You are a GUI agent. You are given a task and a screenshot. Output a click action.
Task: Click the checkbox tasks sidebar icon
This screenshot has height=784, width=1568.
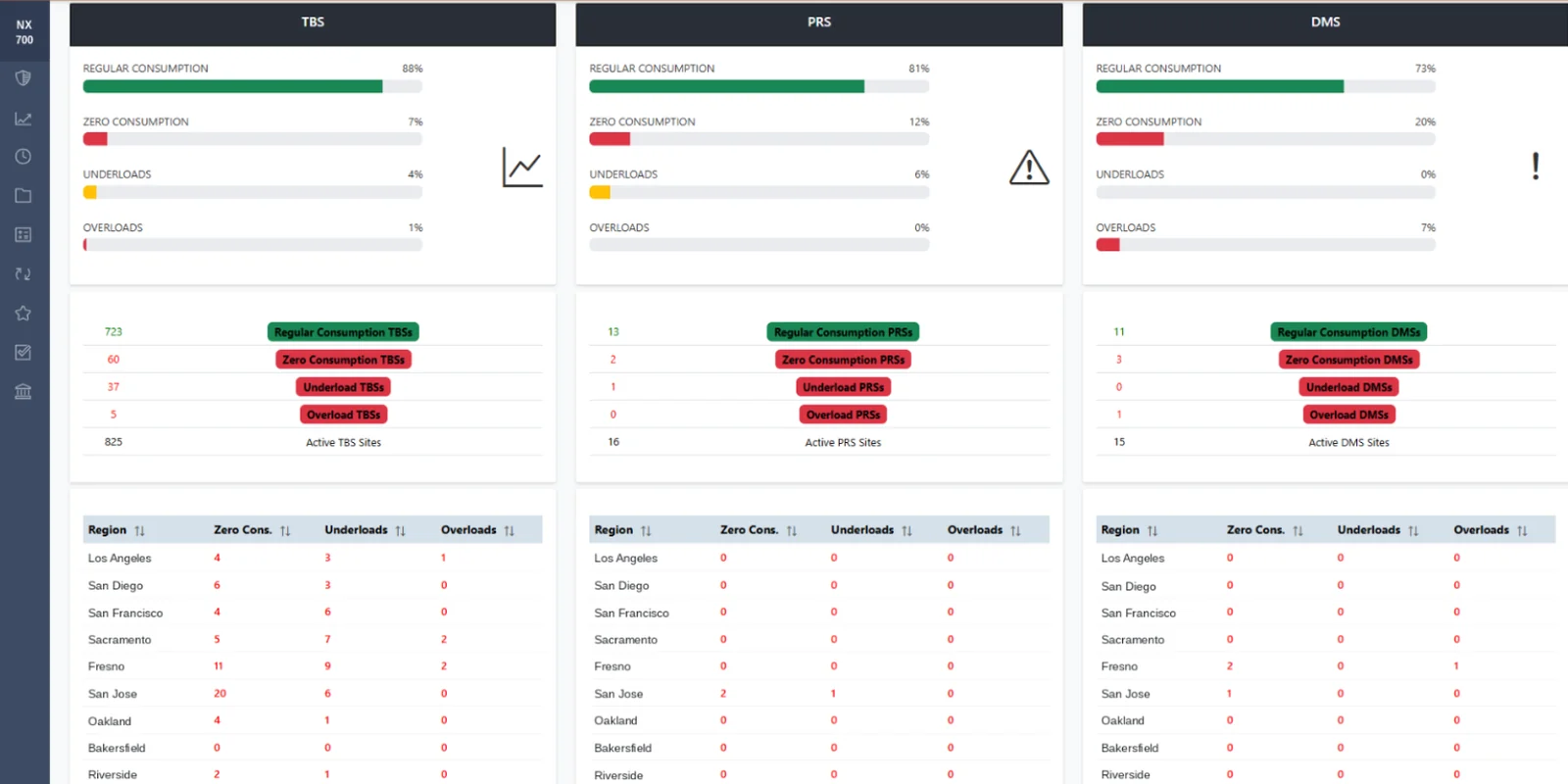24,353
